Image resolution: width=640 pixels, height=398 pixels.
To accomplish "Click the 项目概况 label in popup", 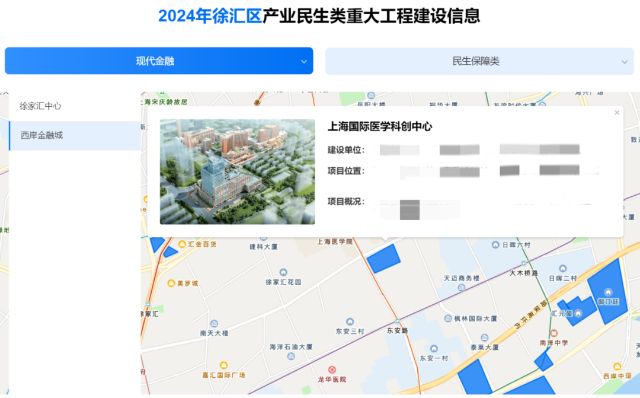I will [x=346, y=201].
